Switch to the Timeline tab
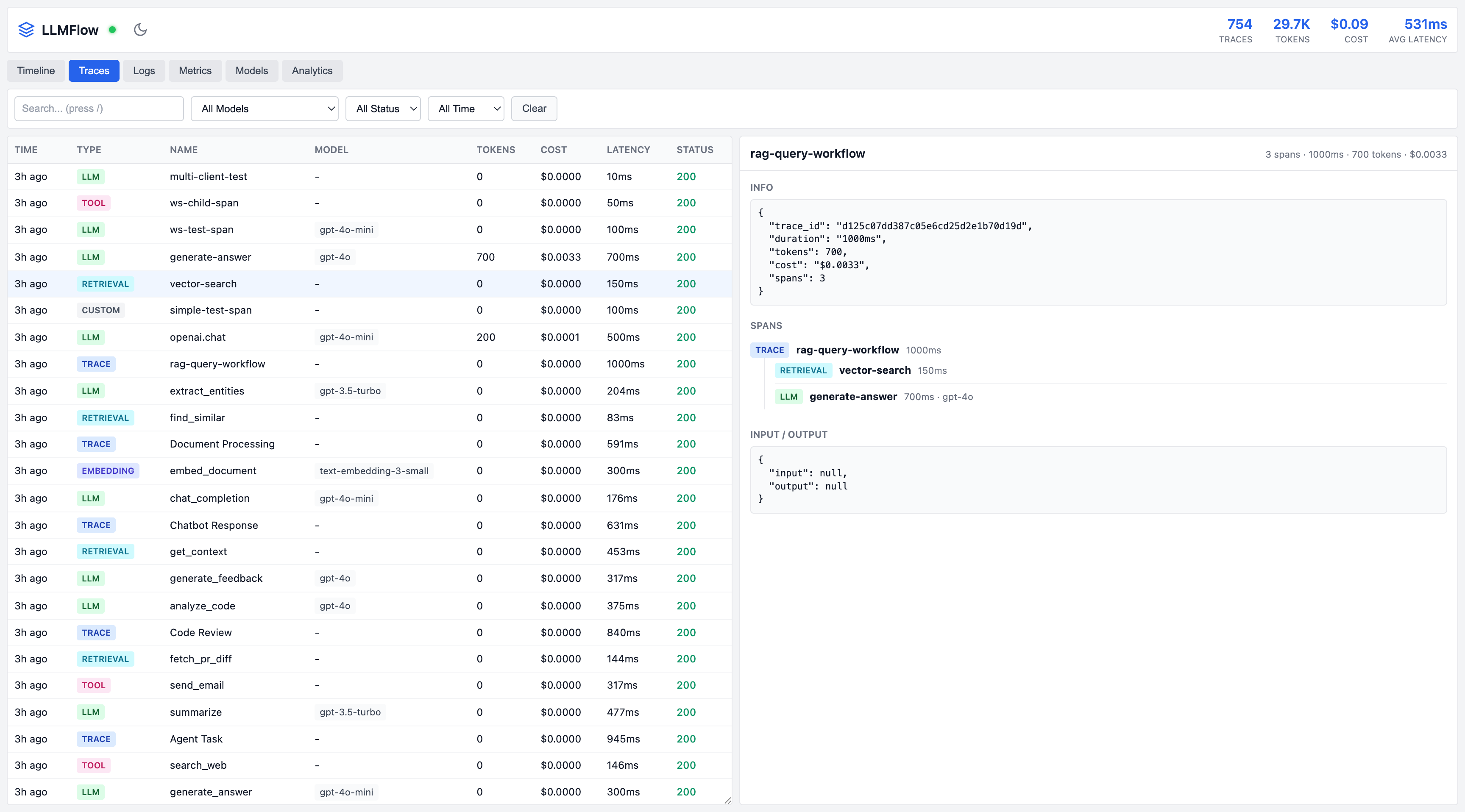Screen dimensions: 1465x812 [35, 70]
